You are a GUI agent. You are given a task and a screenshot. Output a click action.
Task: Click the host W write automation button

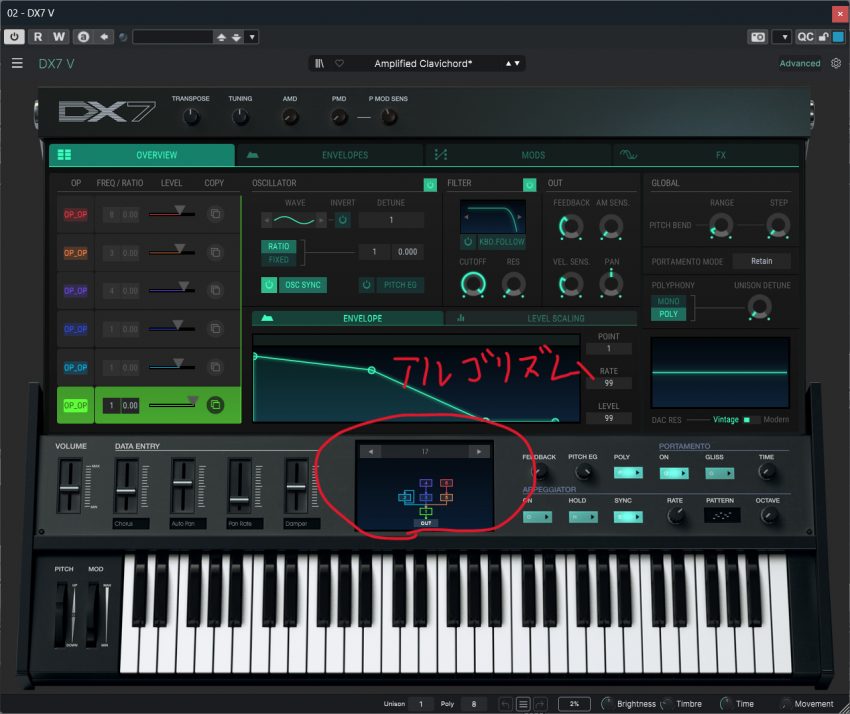[x=59, y=37]
